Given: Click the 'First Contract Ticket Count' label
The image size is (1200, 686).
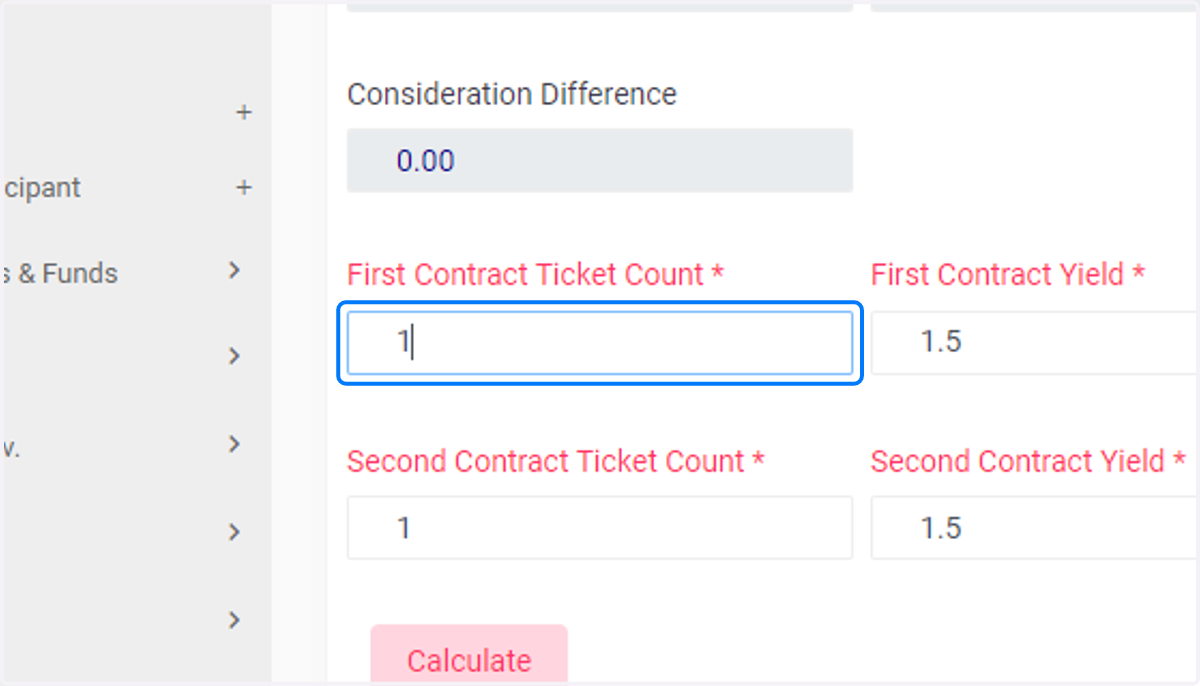Looking at the screenshot, I should [535, 275].
